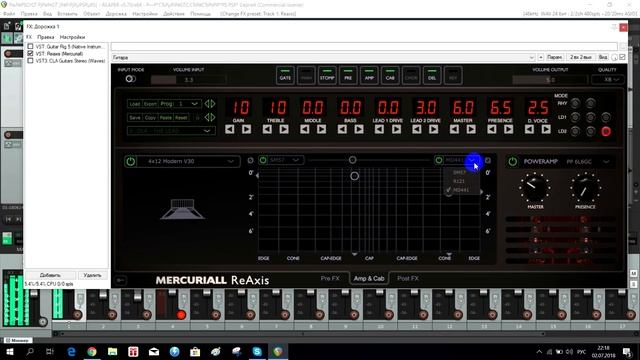
Task: Click the Load preset button
Action: pos(135,104)
